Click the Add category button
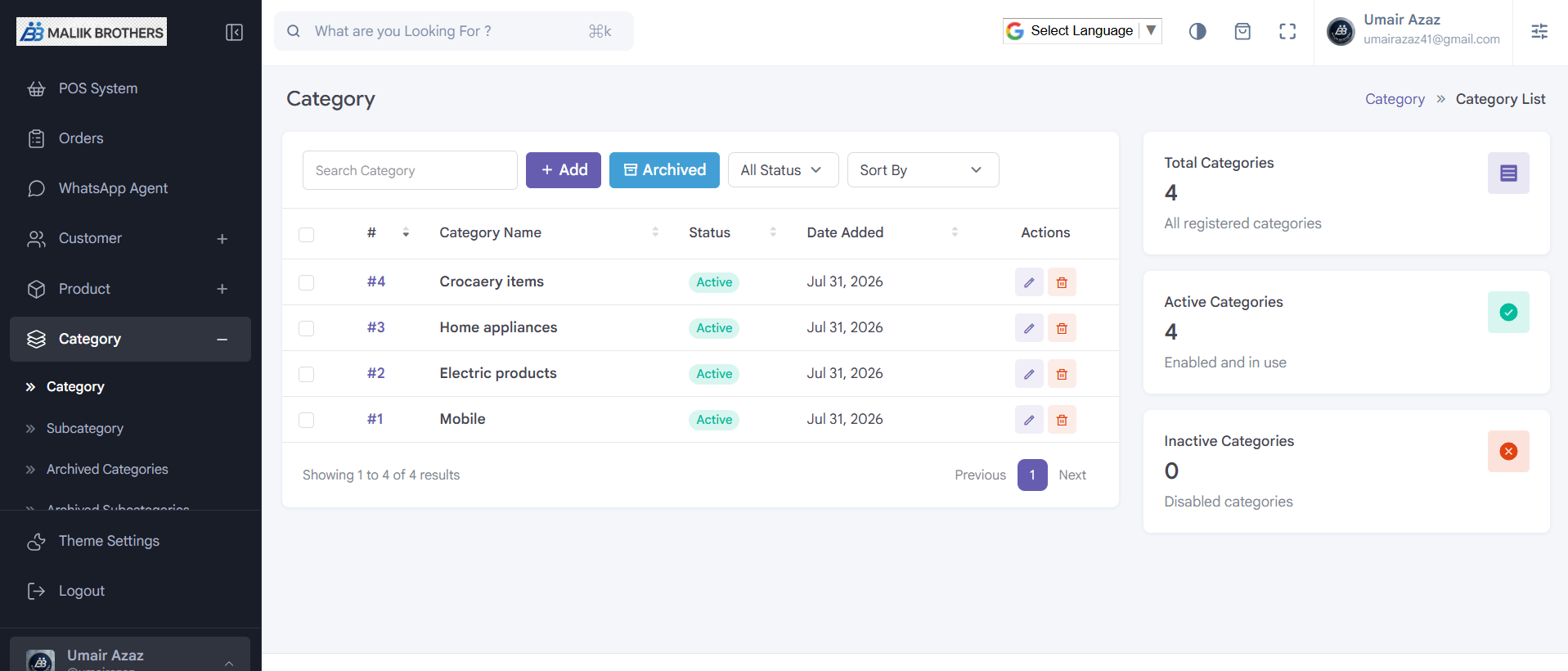Screen dimensions: 1568x671 (564, 170)
